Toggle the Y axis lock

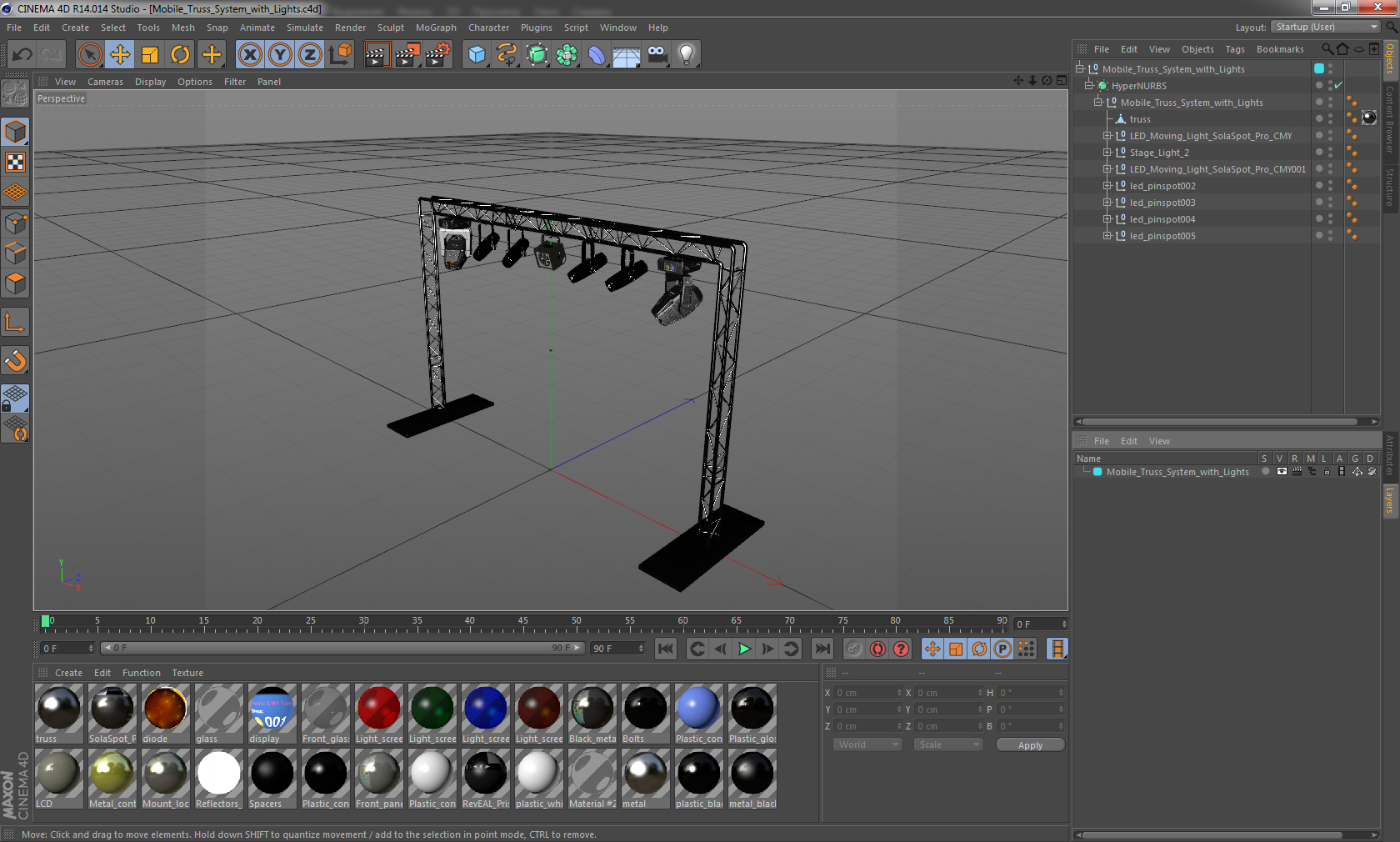click(x=280, y=55)
